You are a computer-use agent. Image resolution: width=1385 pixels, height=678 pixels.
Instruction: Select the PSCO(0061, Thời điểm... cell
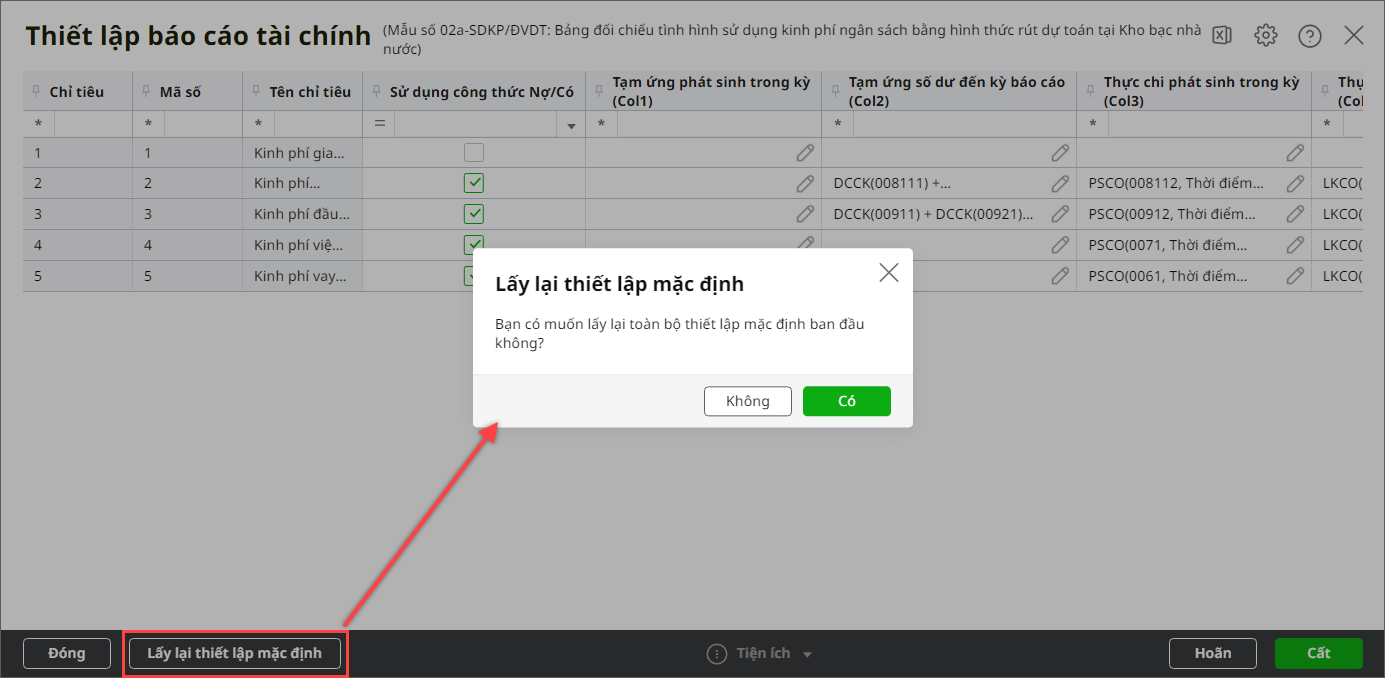tap(1194, 275)
